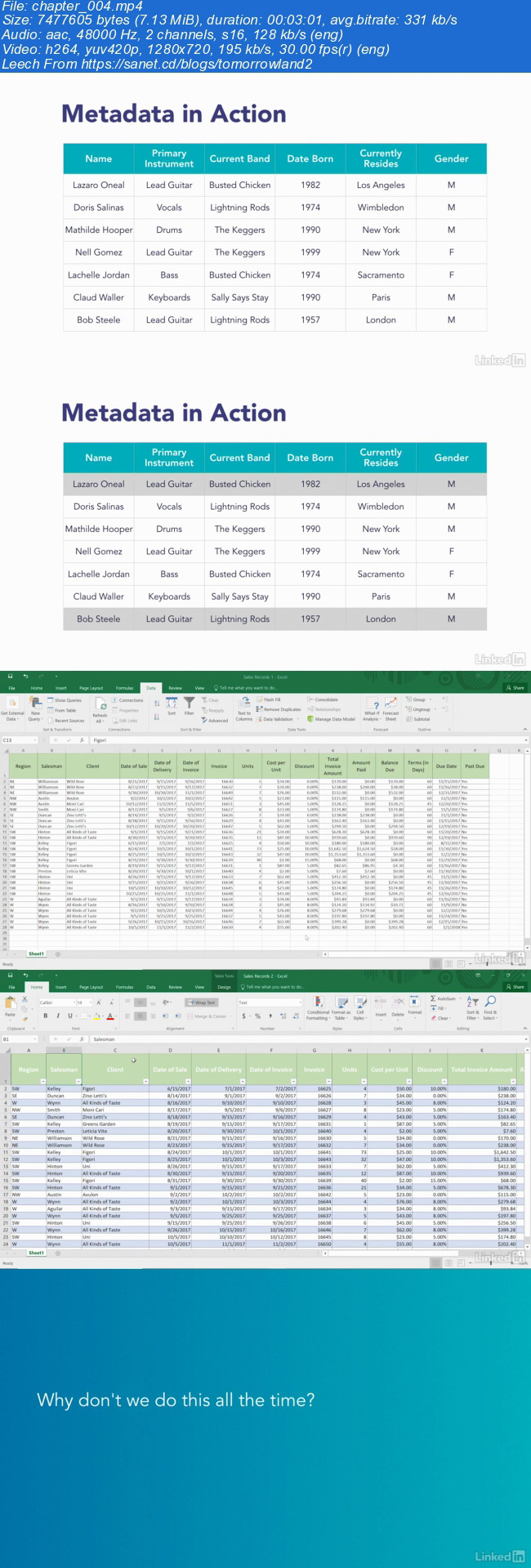Click Format as Table icon

click(341, 1007)
